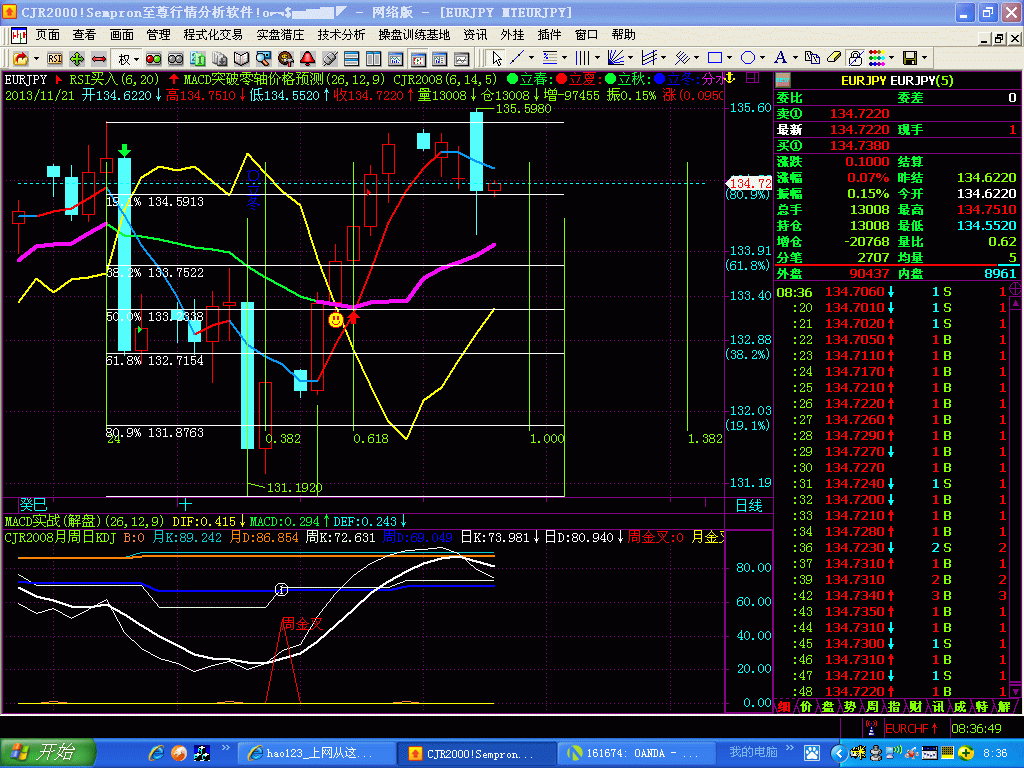Expand the vertical lines tool dropdown arrow
The image size is (1024, 768).
click(597, 59)
